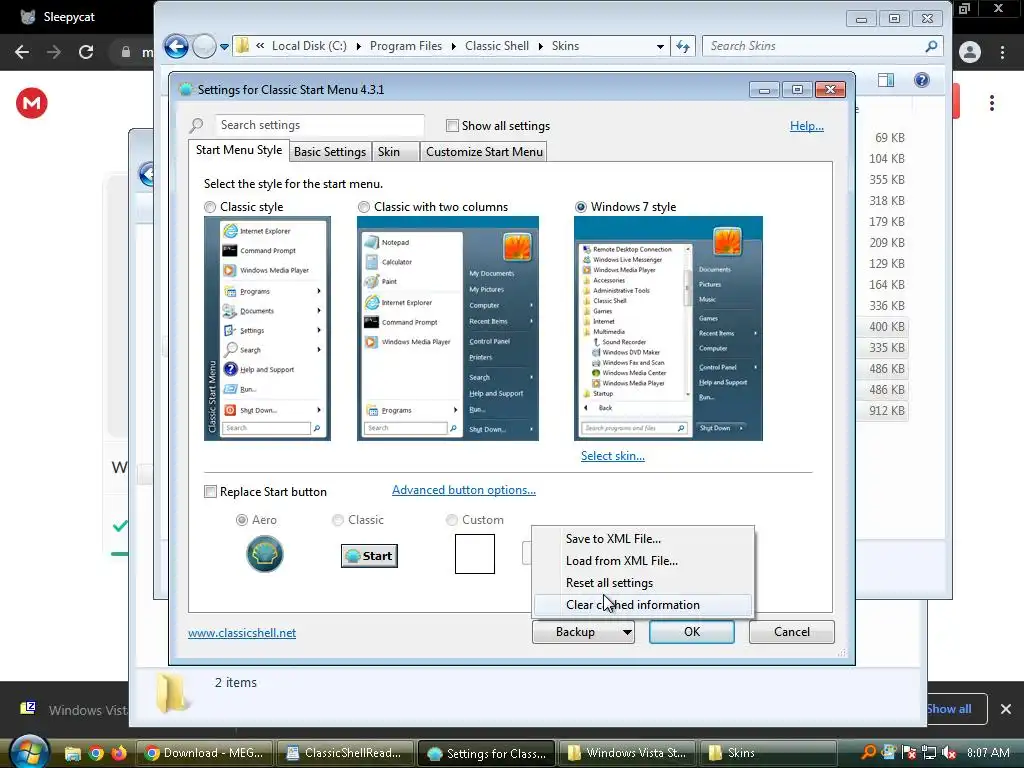This screenshot has height=768, width=1024.
Task: Switch to the Basic Settings tab
Action: [x=330, y=152]
